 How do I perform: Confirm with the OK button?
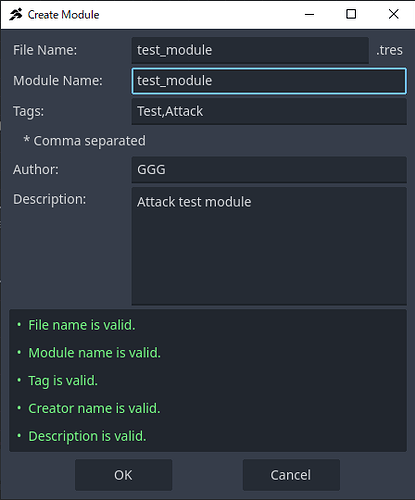pyautogui.click(x=123, y=475)
